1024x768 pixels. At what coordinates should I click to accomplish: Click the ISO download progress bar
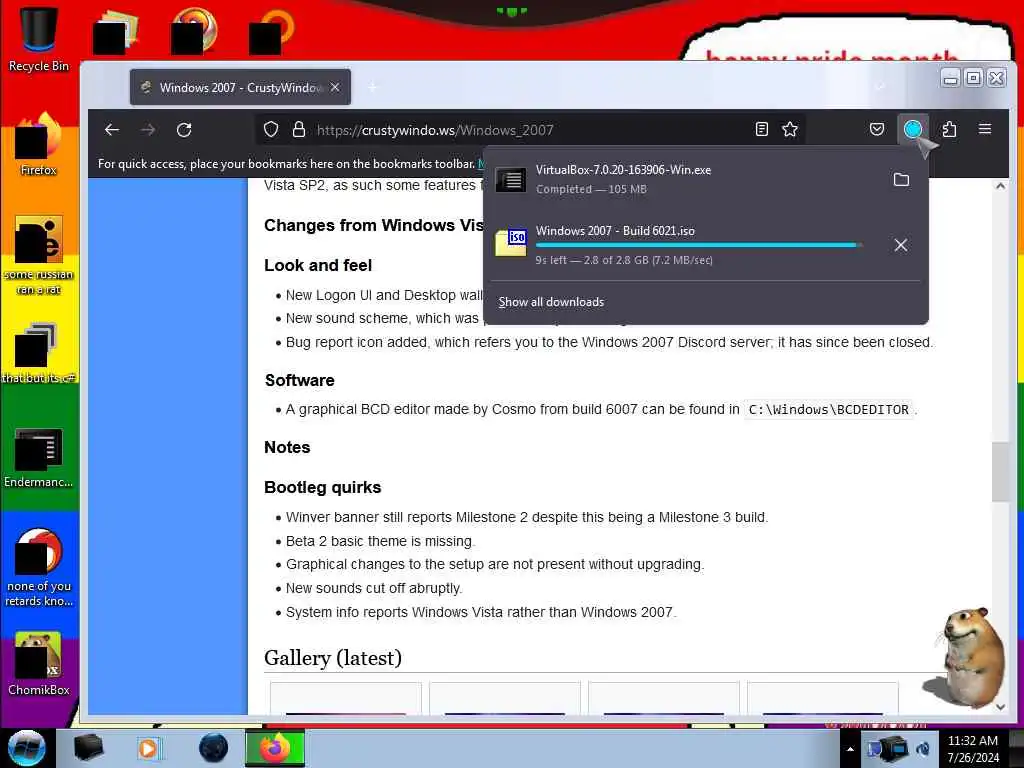[x=699, y=245]
